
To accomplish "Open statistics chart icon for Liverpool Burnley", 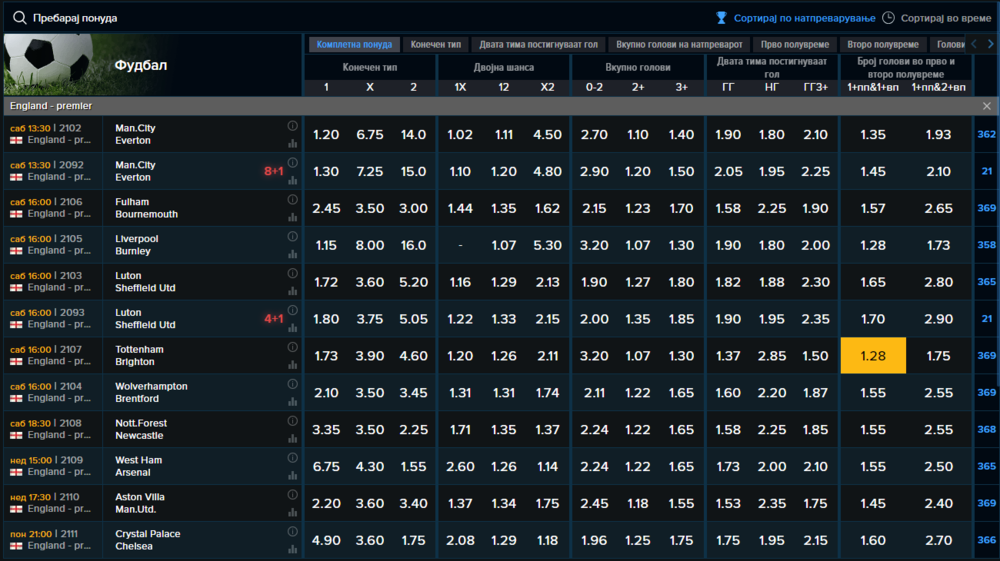I will tap(292, 254).
